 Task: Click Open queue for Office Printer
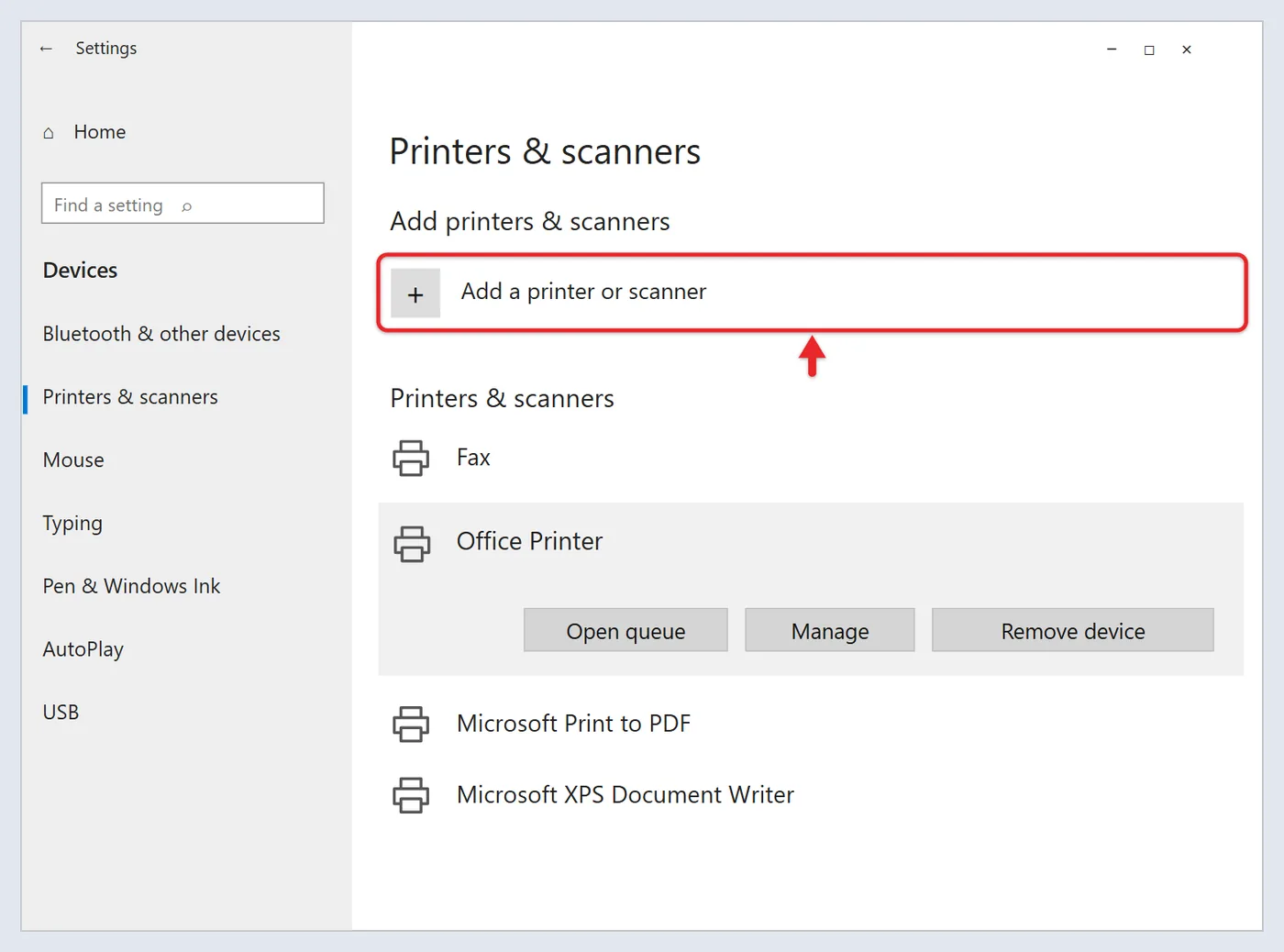point(625,630)
